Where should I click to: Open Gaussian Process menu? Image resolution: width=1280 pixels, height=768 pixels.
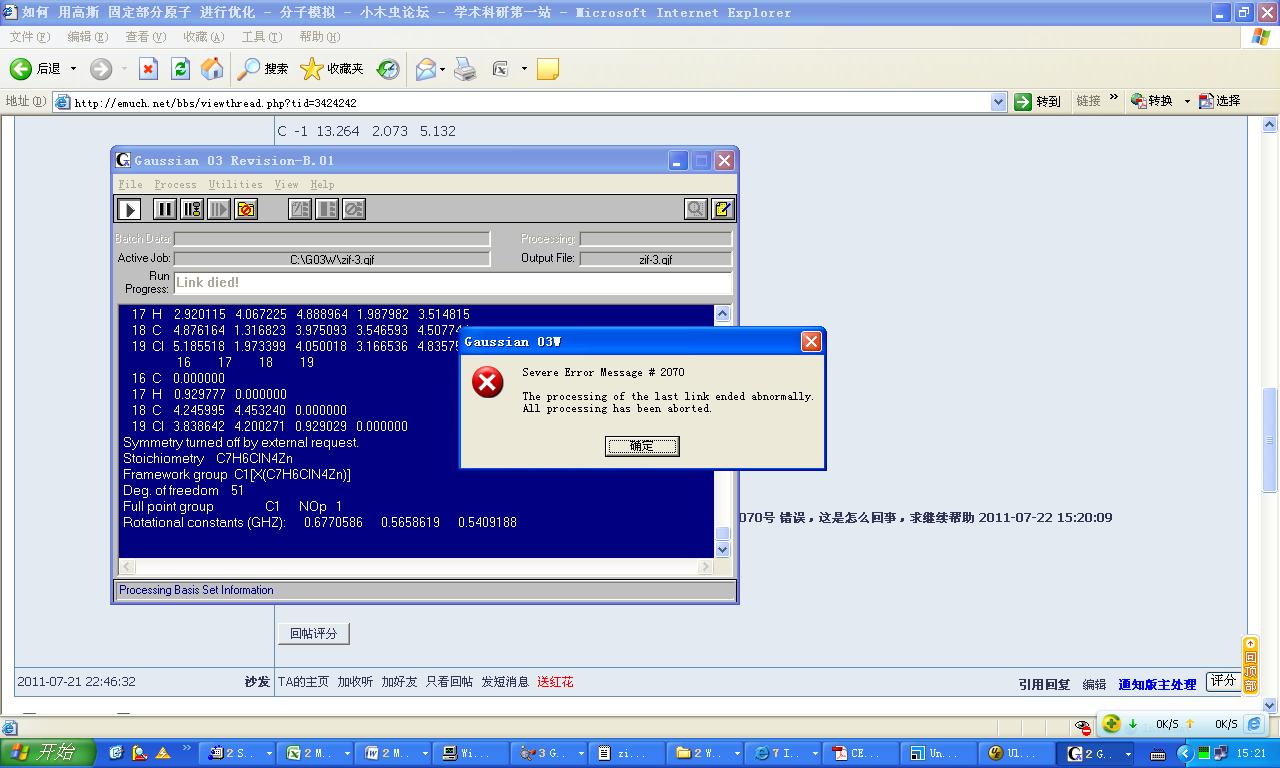tap(176, 184)
